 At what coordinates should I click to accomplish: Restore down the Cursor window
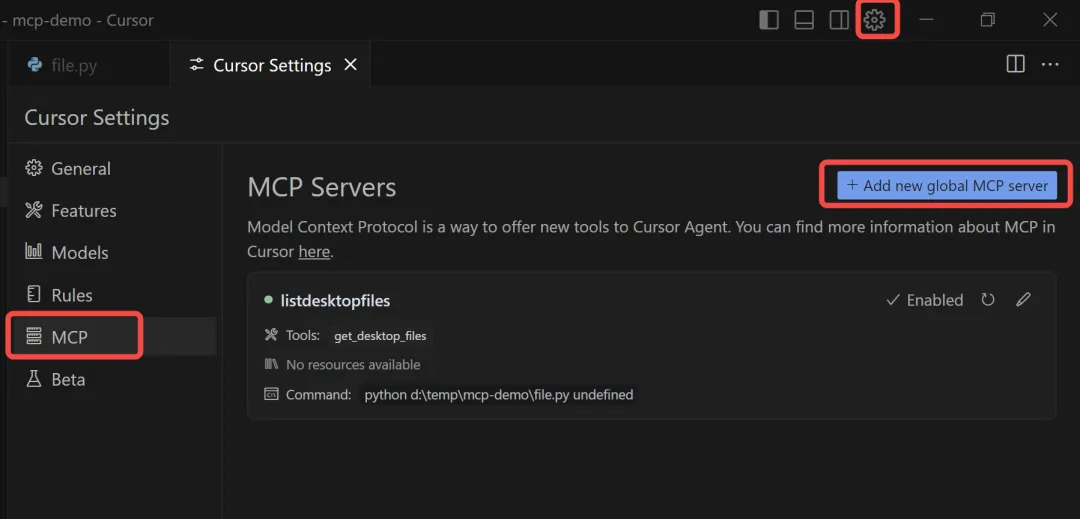tap(988, 21)
